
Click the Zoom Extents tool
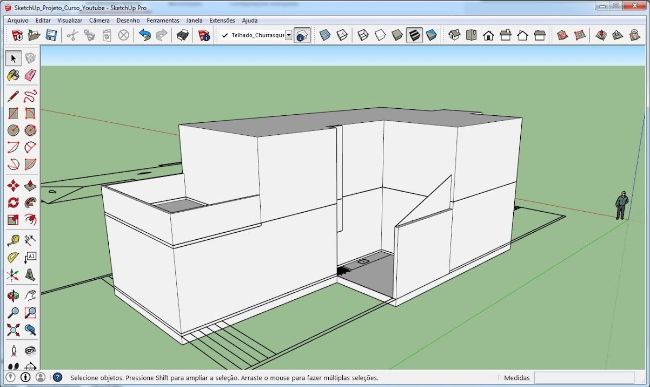click(x=13, y=330)
